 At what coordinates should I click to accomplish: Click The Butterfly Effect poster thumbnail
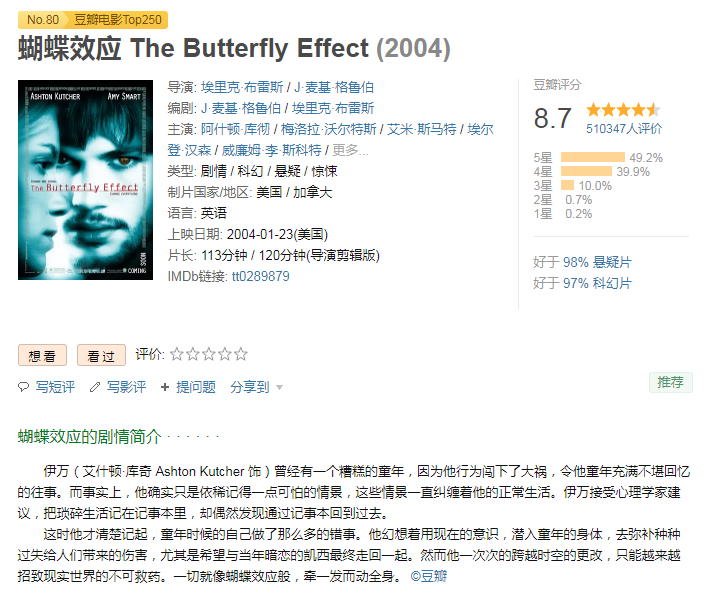(x=85, y=180)
